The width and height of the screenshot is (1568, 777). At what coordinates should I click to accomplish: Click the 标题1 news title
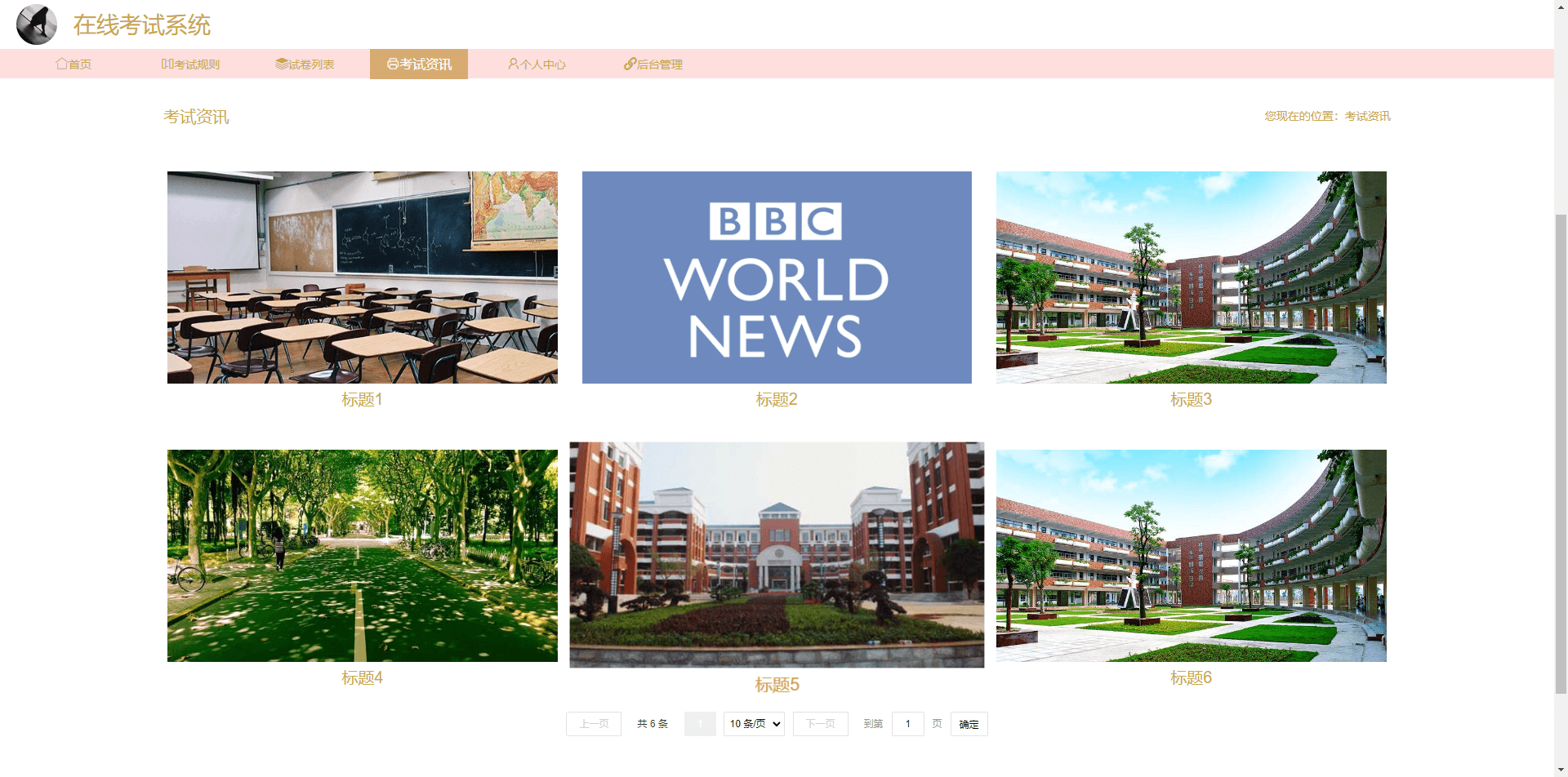click(362, 399)
